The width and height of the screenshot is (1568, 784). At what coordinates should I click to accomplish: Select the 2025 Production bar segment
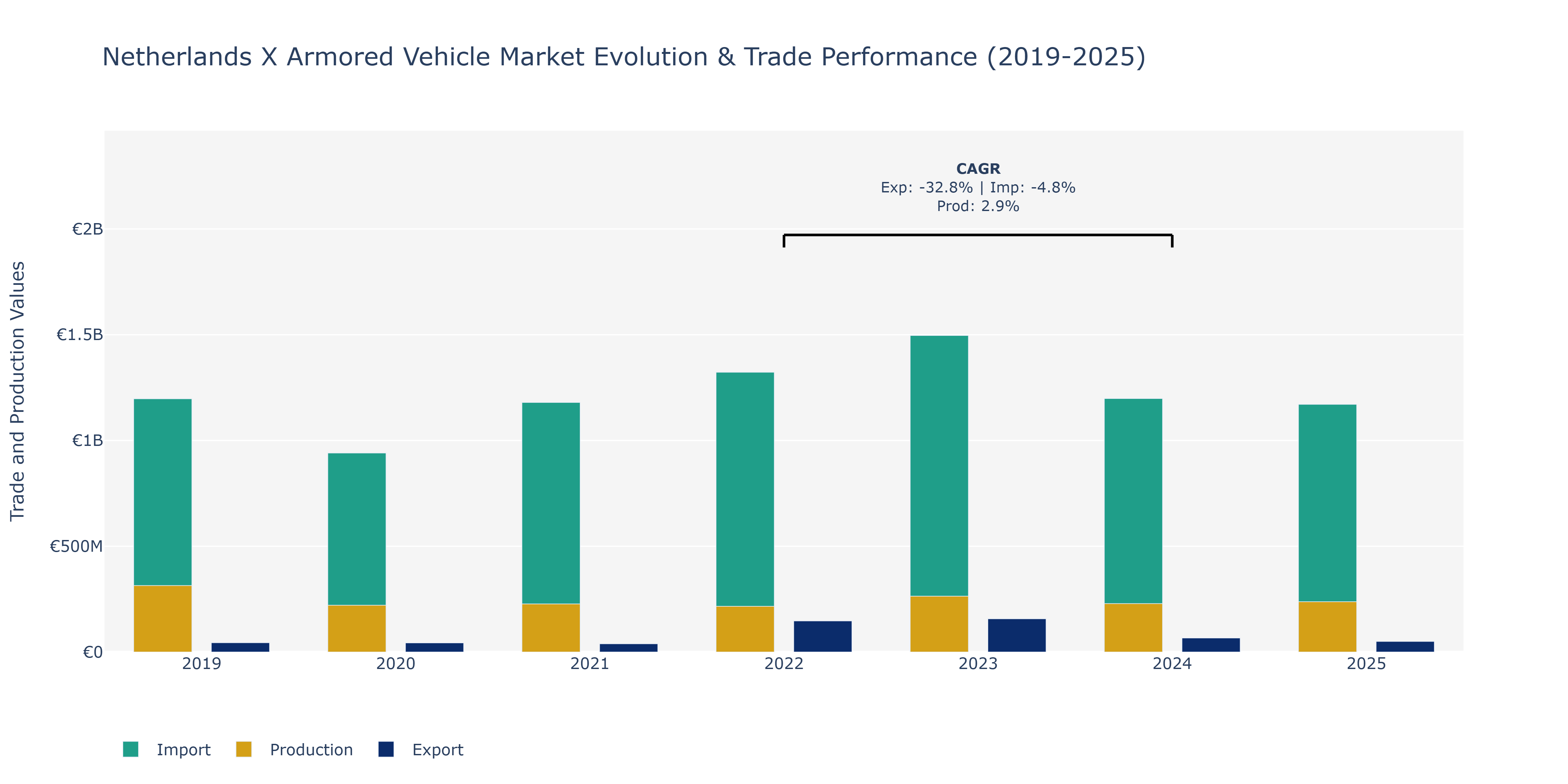point(1328,626)
